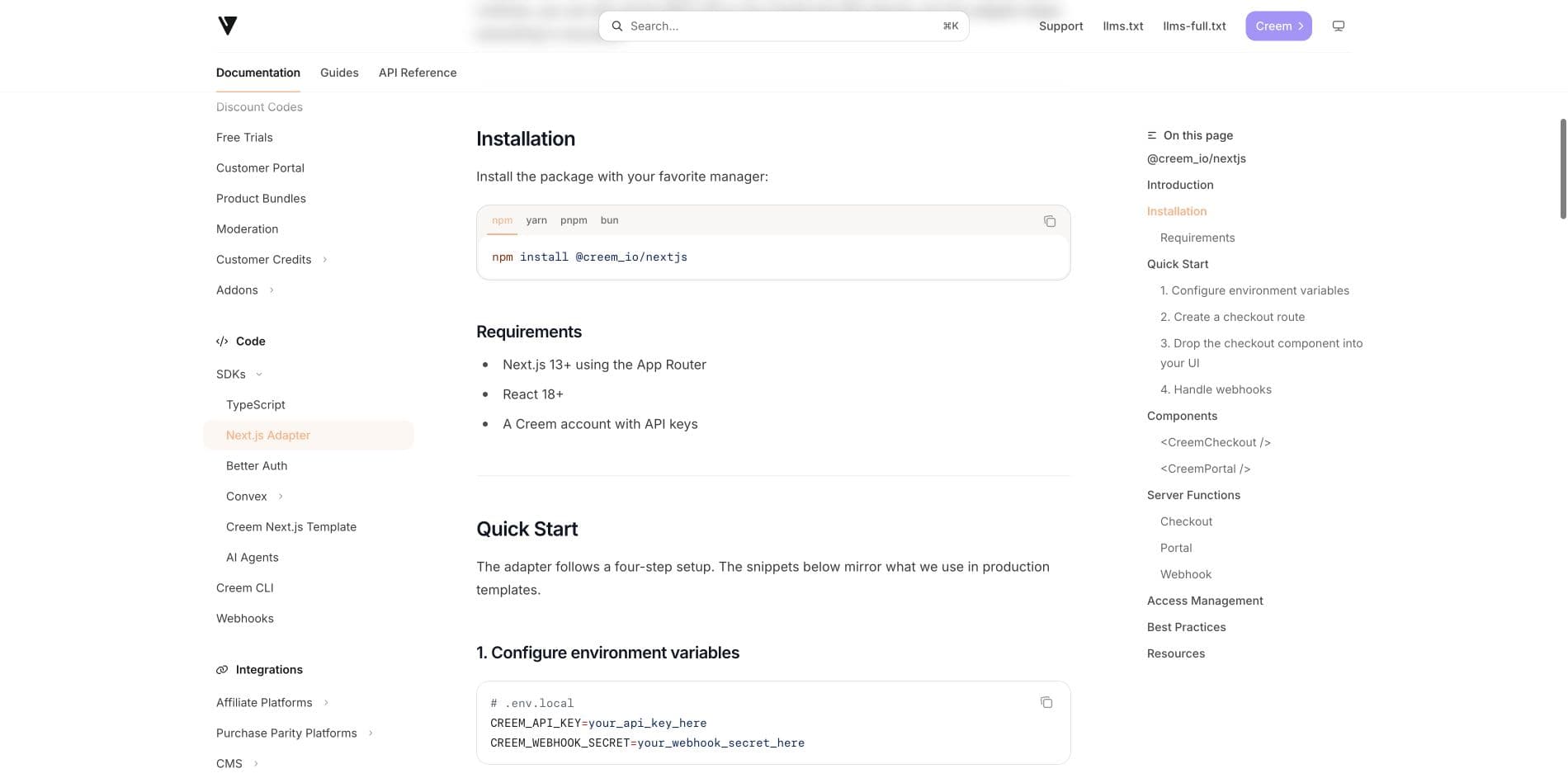The height and width of the screenshot is (778, 1568).
Task: Jump to @creem_io/nextjs heading
Action: 1197,158
